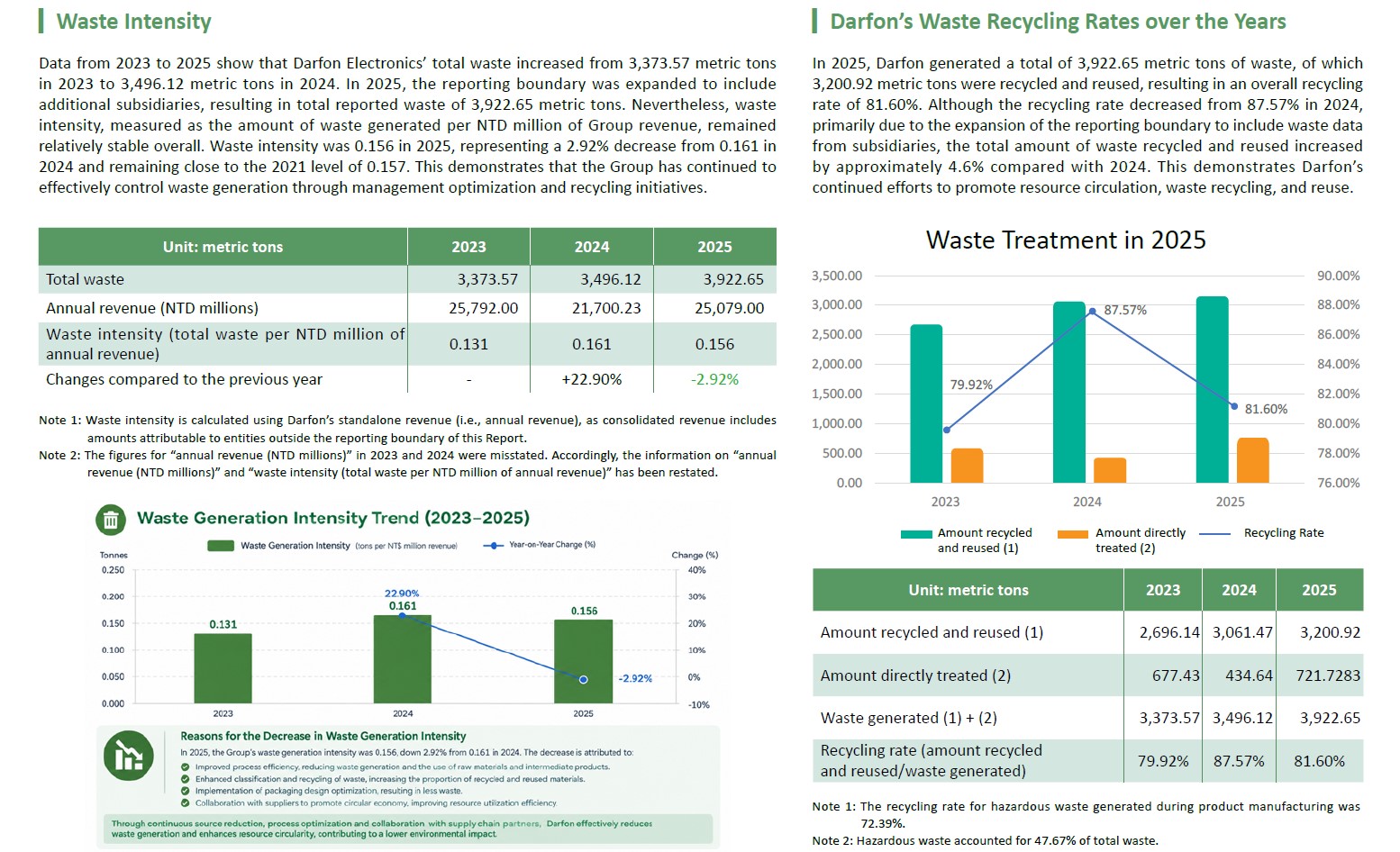Click the teal "Amount recycled and reused (1)" legend swatch
Viewport: 1400px width, 852px height.
pos(916,534)
